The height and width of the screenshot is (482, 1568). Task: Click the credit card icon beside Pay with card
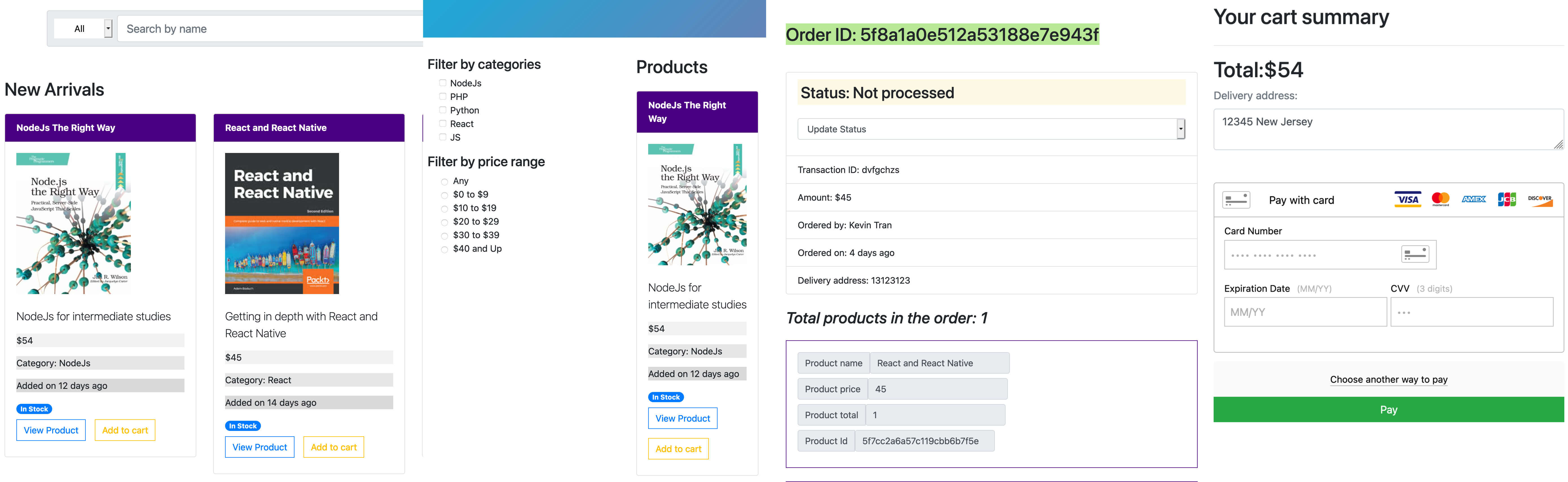[x=1236, y=200]
